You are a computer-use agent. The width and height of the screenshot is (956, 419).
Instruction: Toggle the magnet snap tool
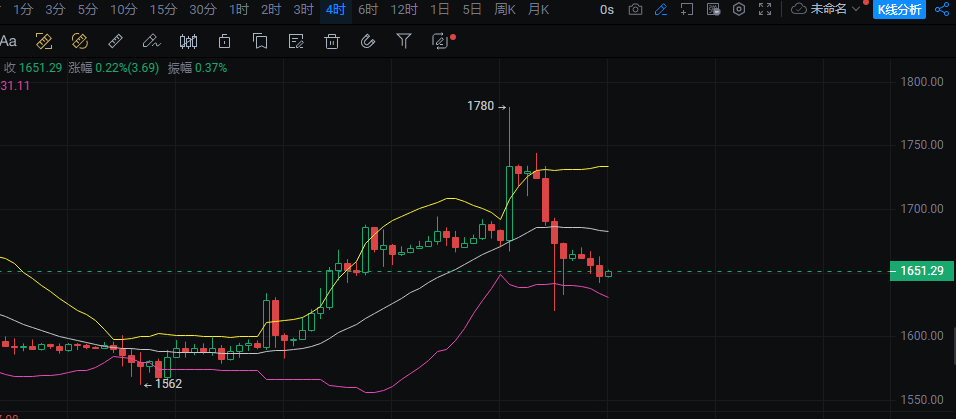(367, 41)
